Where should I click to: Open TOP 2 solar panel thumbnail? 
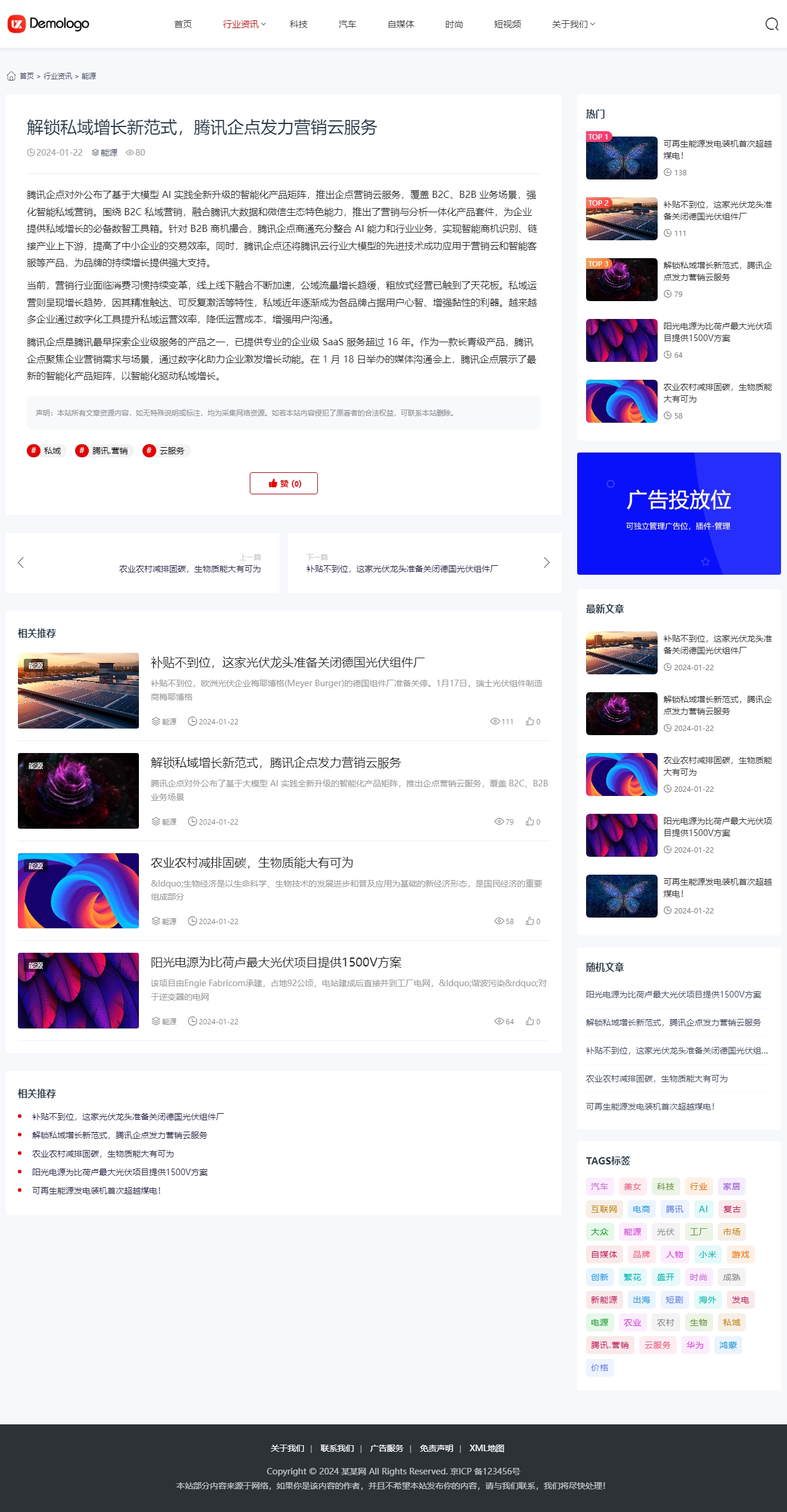tap(621, 219)
